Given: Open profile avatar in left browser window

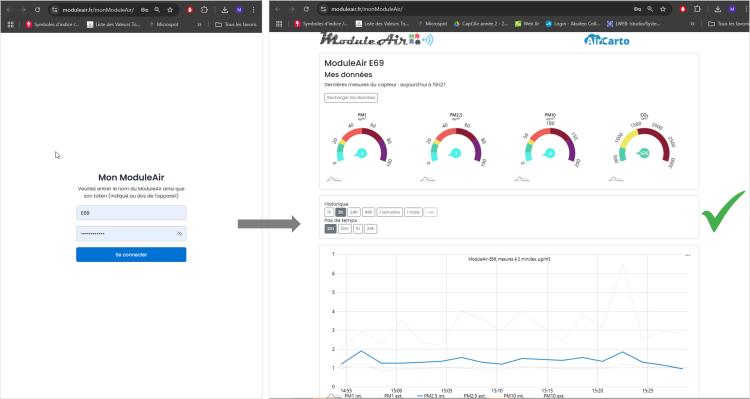Looking at the screenshot, I should click(x=239, y=10).
